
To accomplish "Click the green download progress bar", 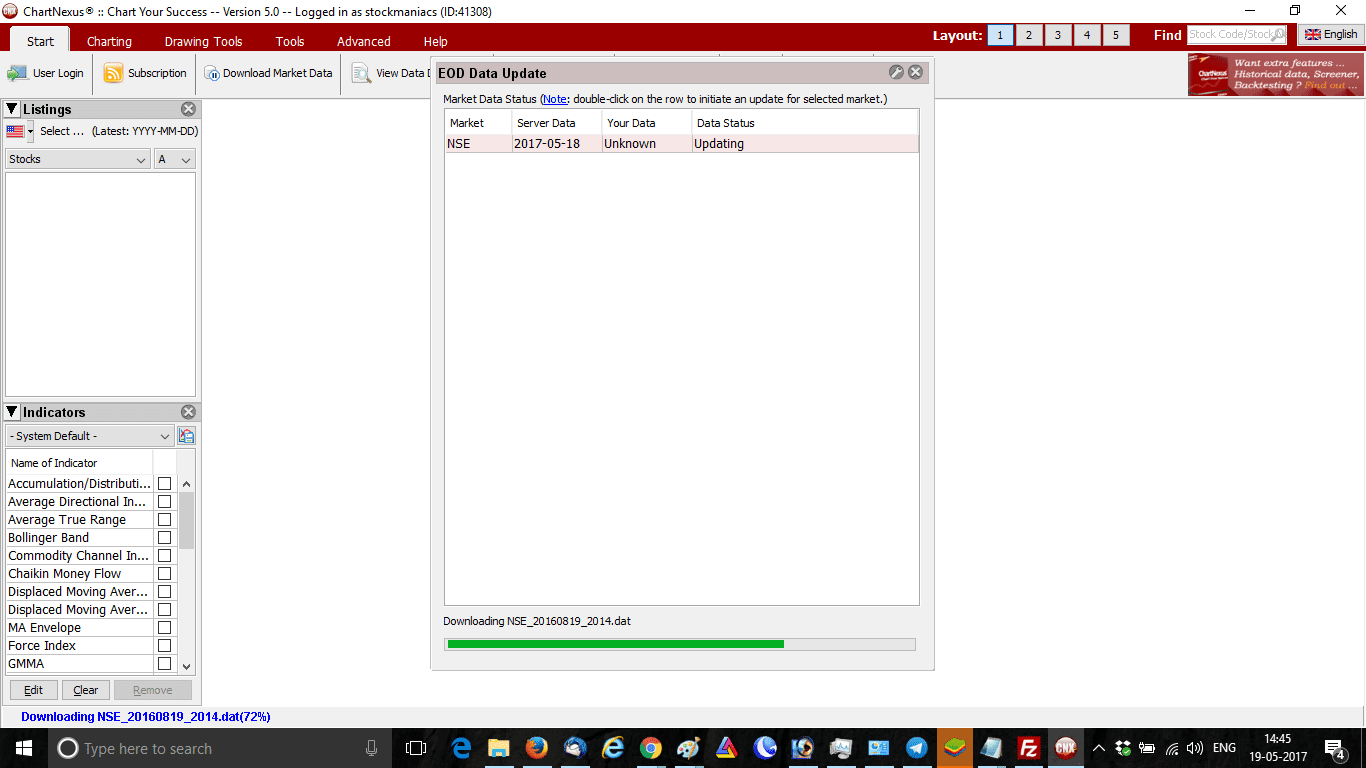I will pos(615,644).
